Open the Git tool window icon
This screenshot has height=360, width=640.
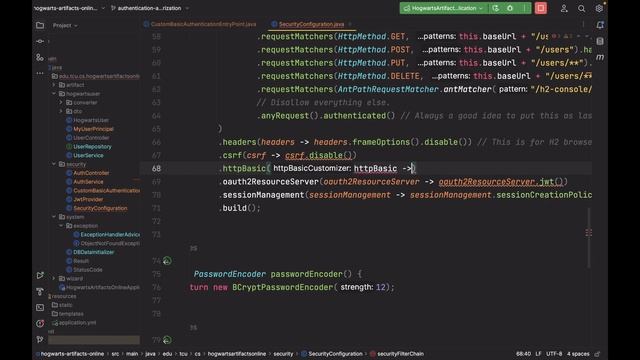click(40, 339)
